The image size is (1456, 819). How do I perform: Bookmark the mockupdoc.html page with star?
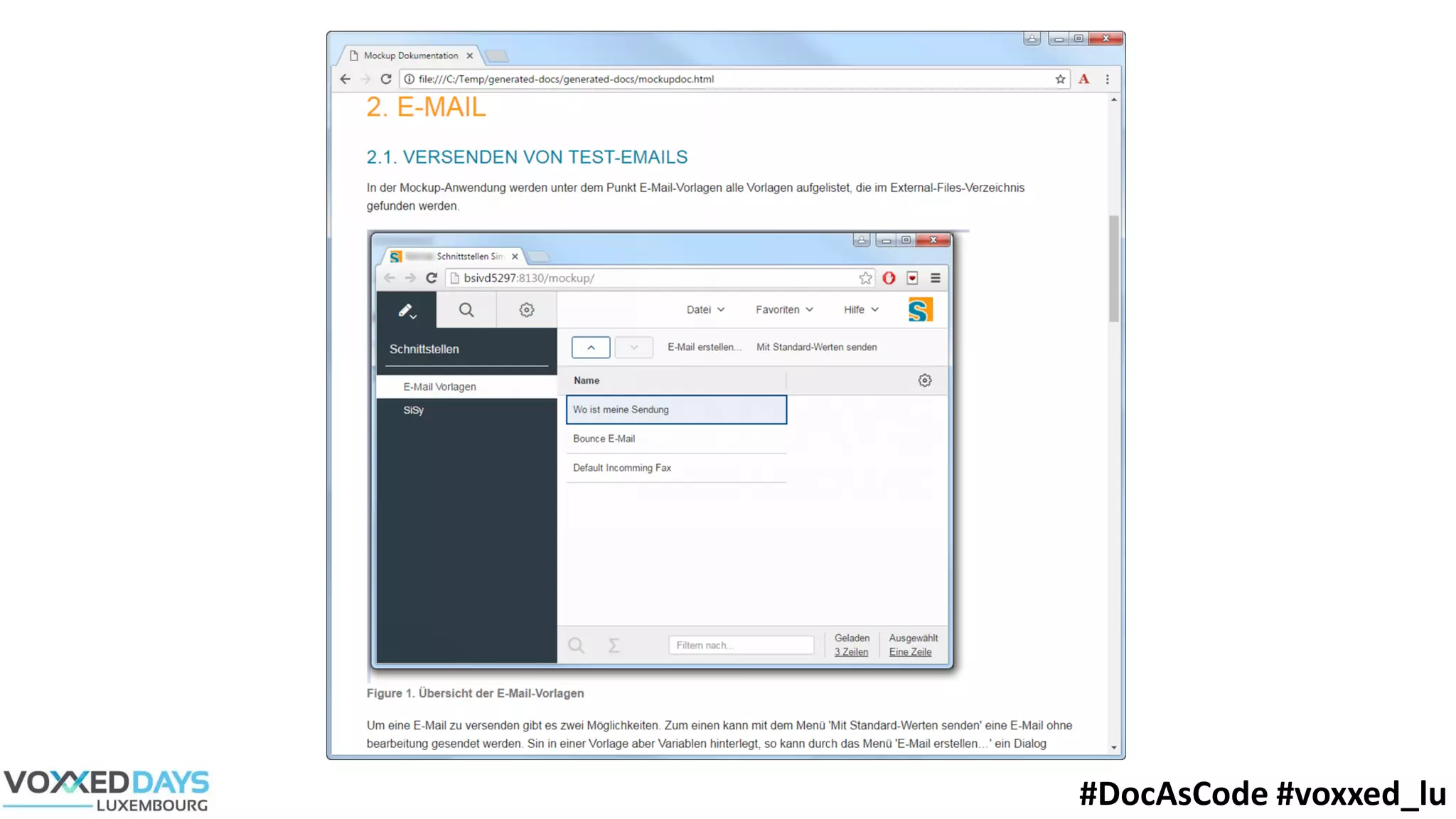pos(1060,79)
